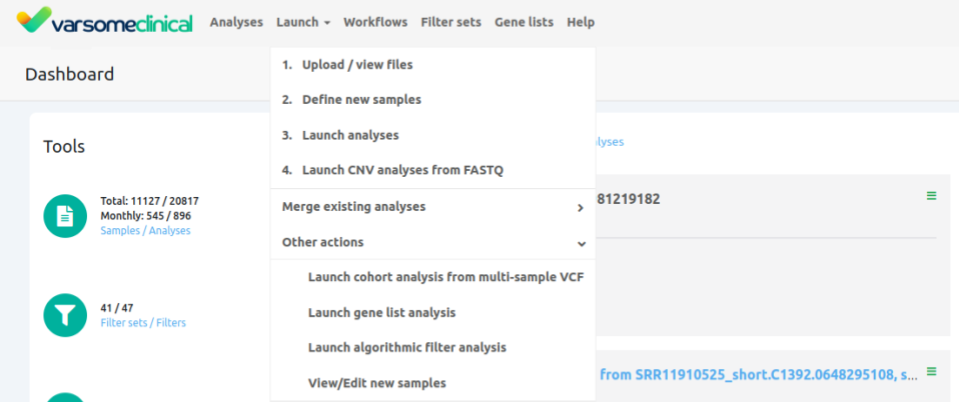Screen dimensions: 959x405
Task: Click the Monthly: 545 / 896 text
Action: tap(146, 216)
